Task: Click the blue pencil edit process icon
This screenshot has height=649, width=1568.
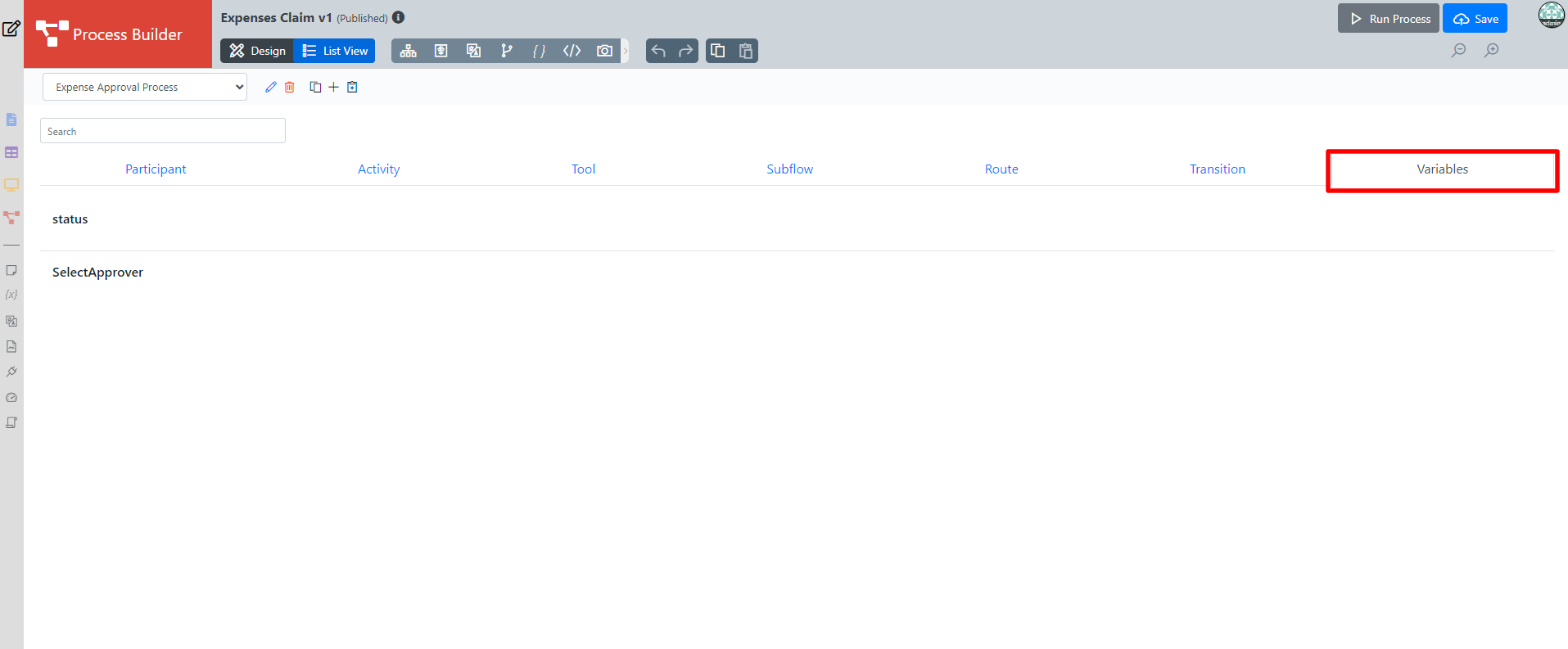Action: [271, 87]
